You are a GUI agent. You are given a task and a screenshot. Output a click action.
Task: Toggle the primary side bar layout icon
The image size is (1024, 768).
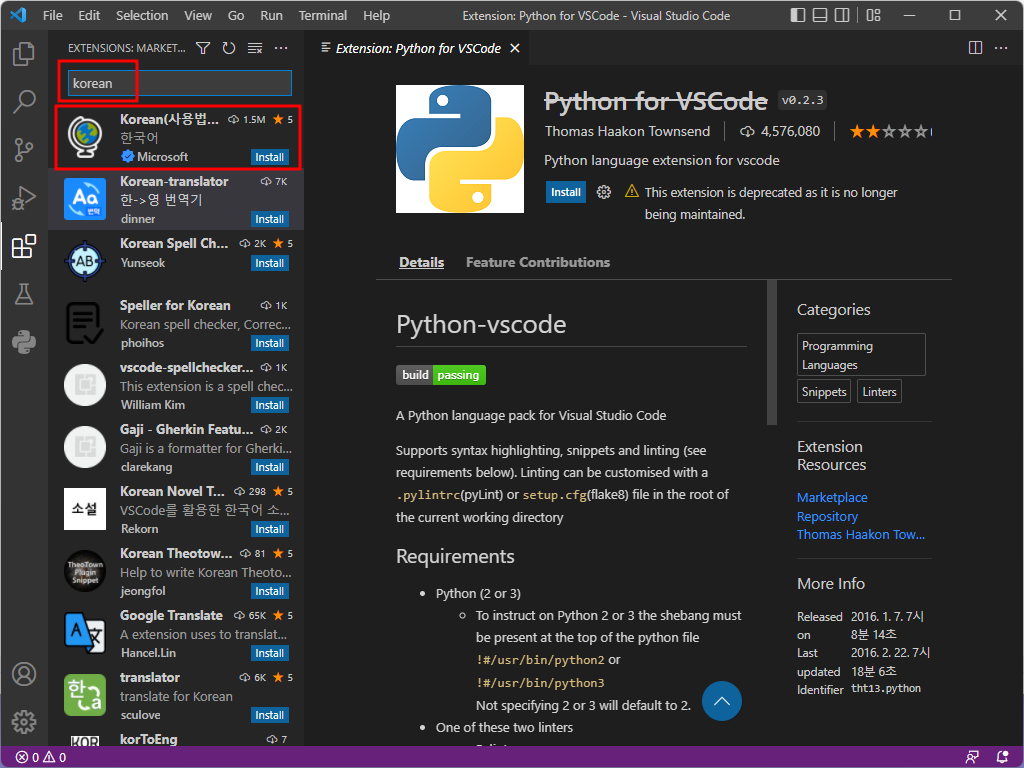797,15
